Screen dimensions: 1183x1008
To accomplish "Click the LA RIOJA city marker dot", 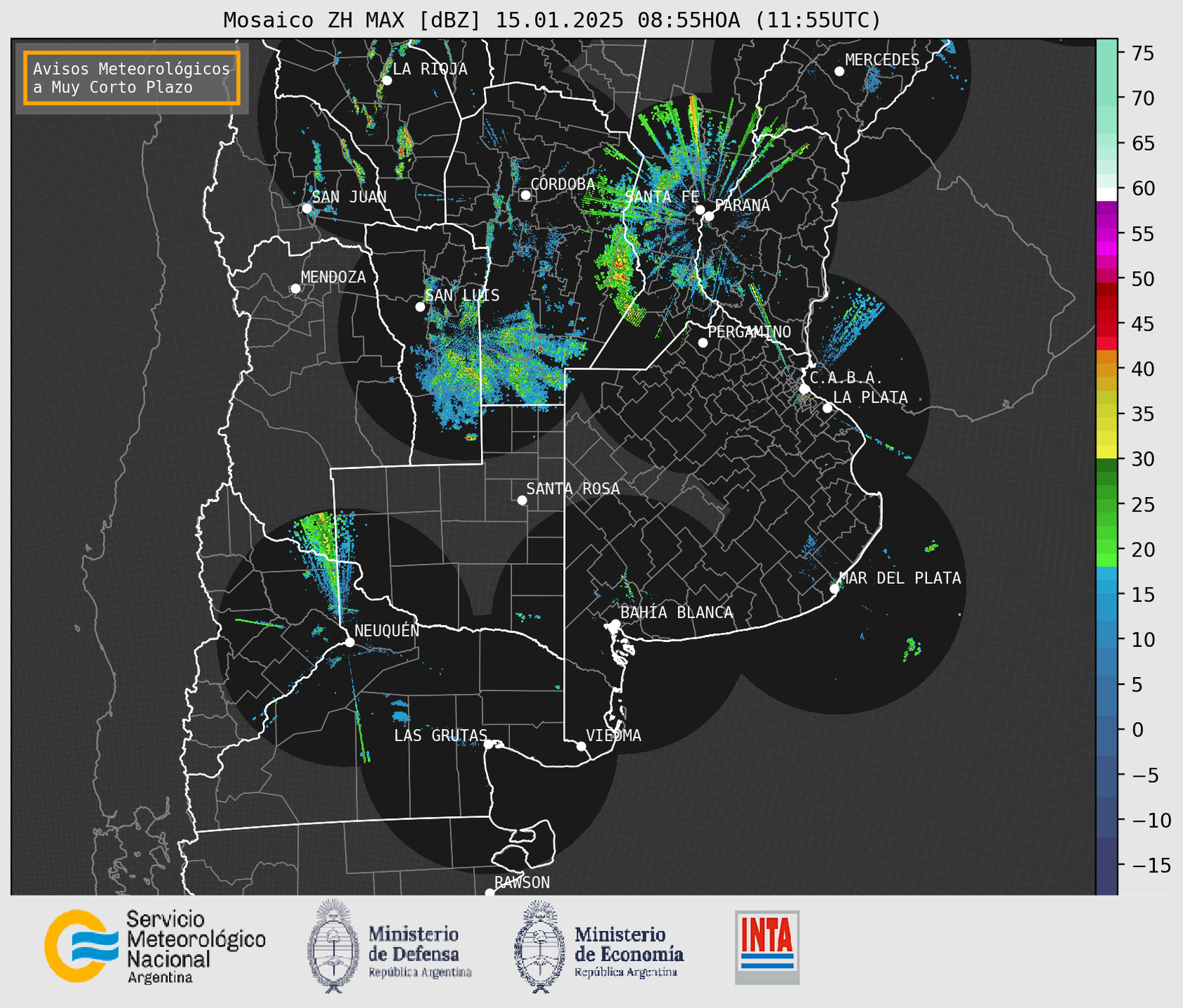I will [x=386, y=81].
